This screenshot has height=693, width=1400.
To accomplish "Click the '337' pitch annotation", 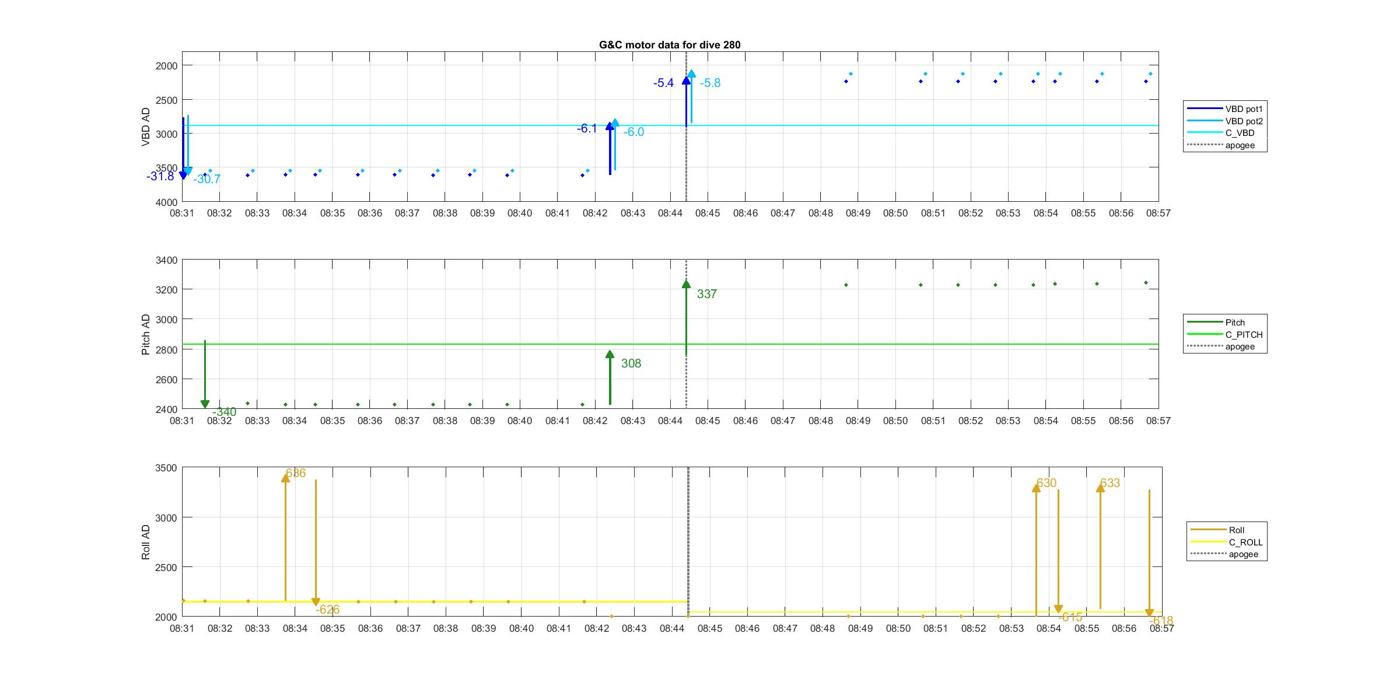I will click(x=707, y=294).
